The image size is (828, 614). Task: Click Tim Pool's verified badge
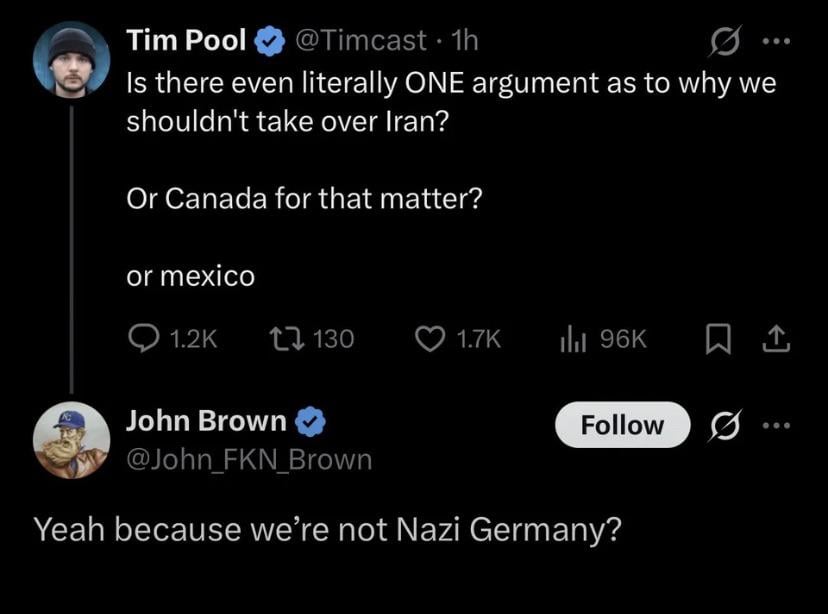(267, 42)
